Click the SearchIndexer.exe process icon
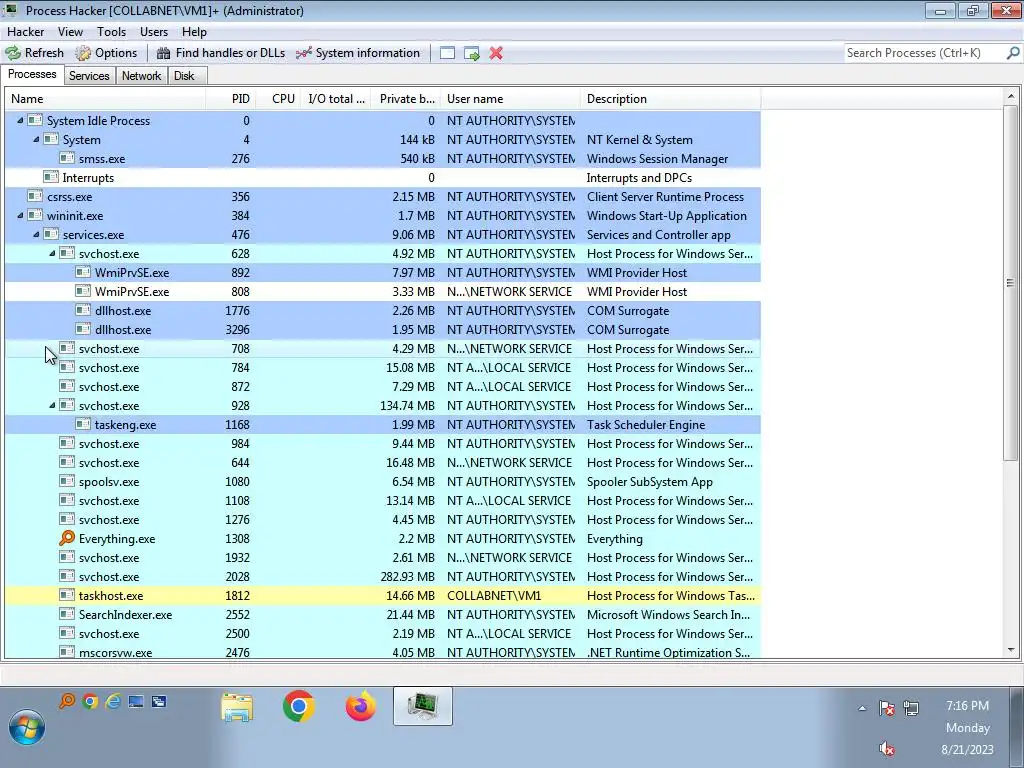 click(67, 614)
